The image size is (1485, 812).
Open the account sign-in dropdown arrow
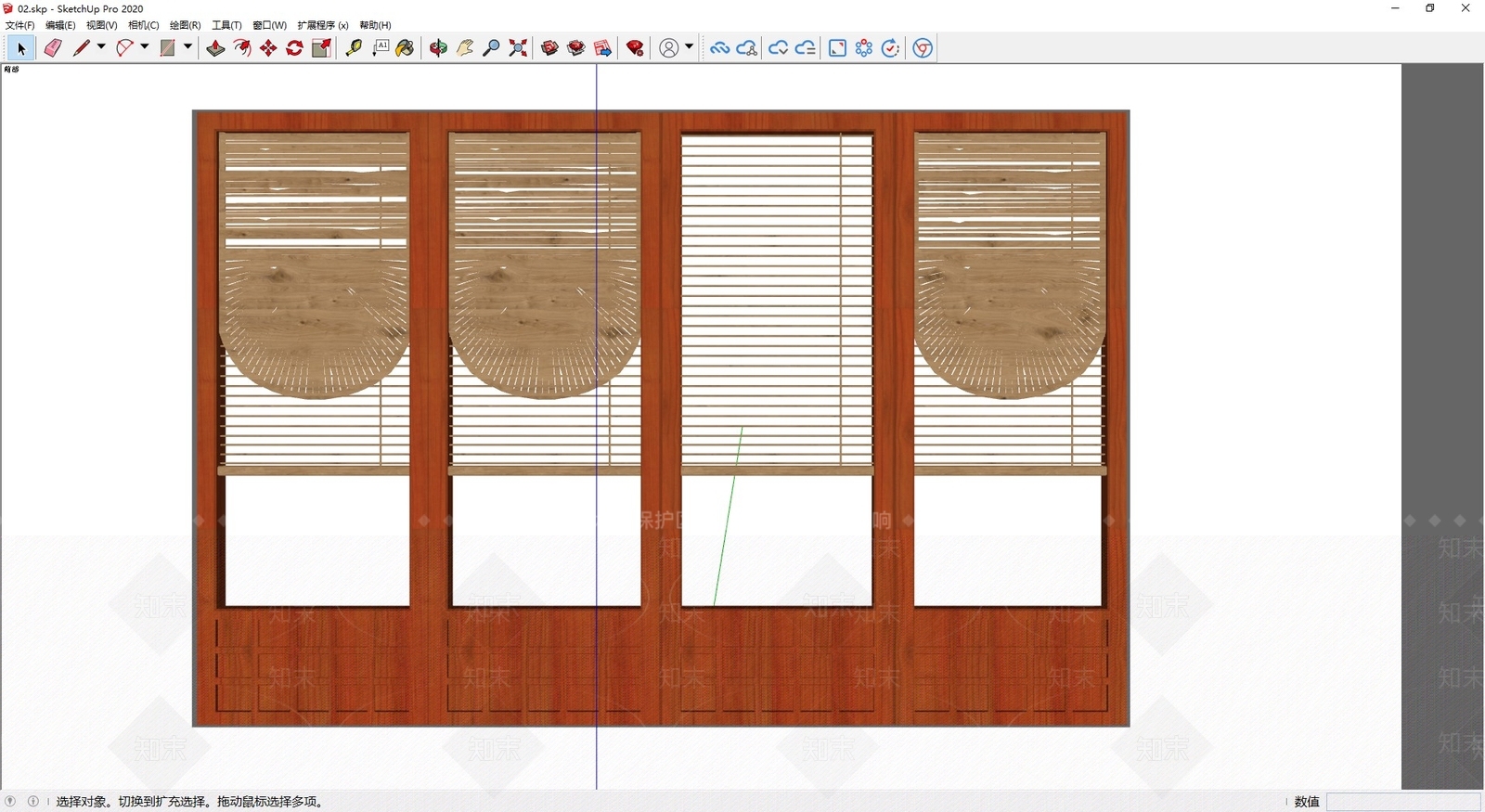pos(689,47)
